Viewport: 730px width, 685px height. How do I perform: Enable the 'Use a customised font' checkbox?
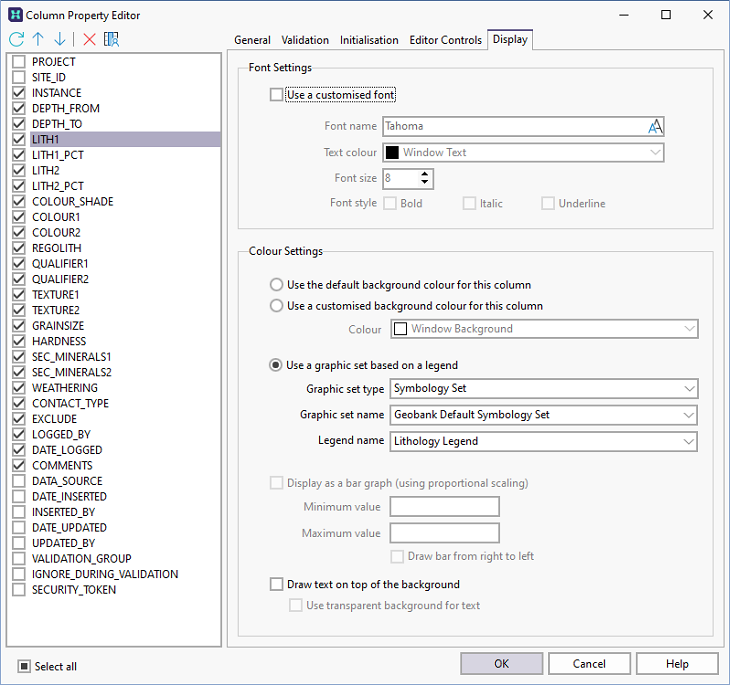tap(277, 96)
